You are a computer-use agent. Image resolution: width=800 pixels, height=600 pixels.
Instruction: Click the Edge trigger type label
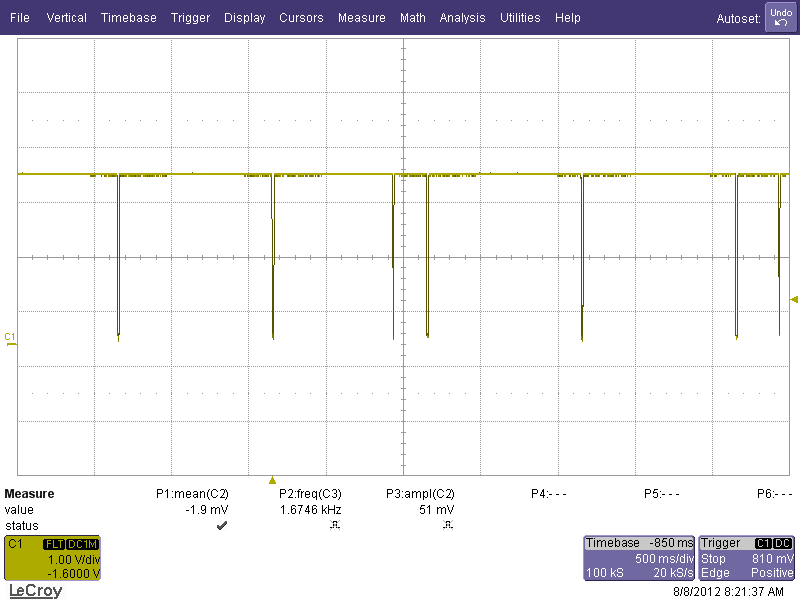point(715,573)
